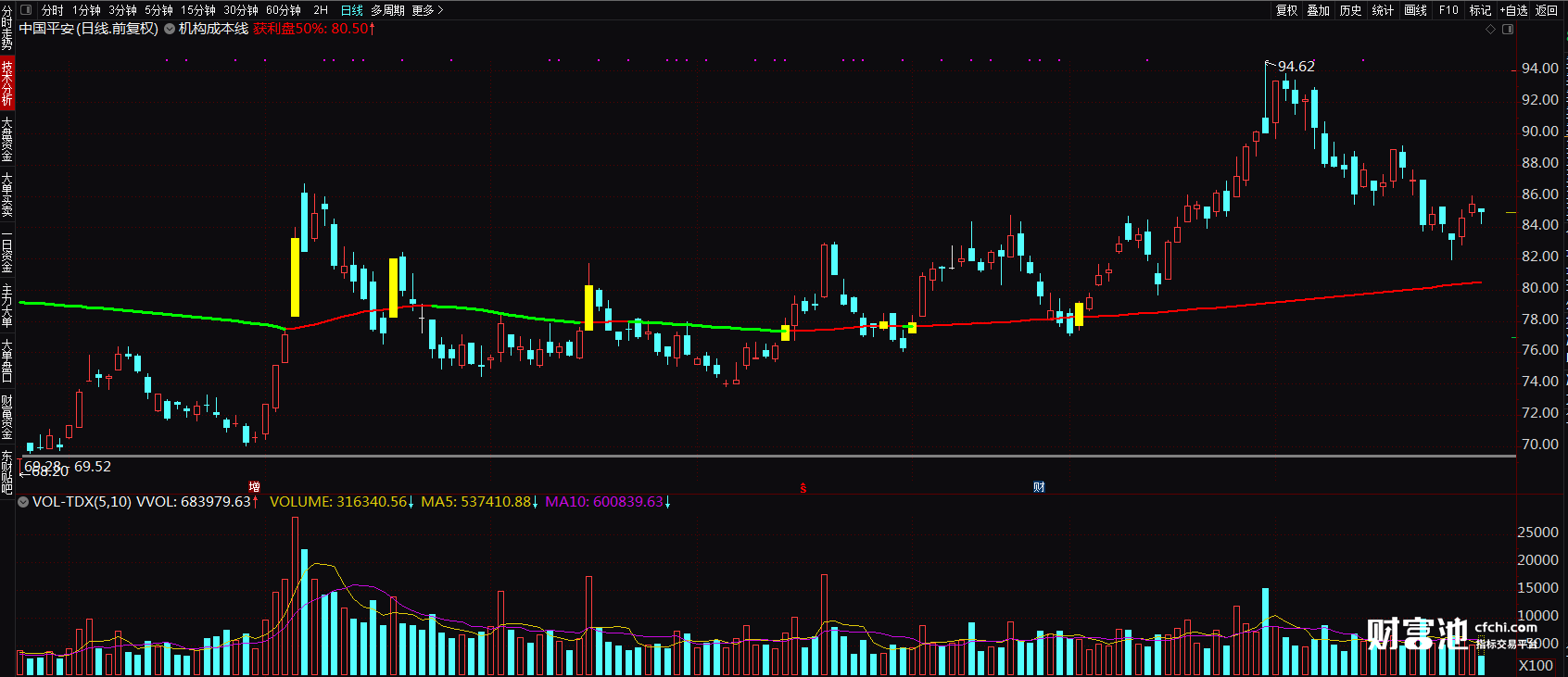Select 技术分析 in left sidebar

(x=7, y=83)
